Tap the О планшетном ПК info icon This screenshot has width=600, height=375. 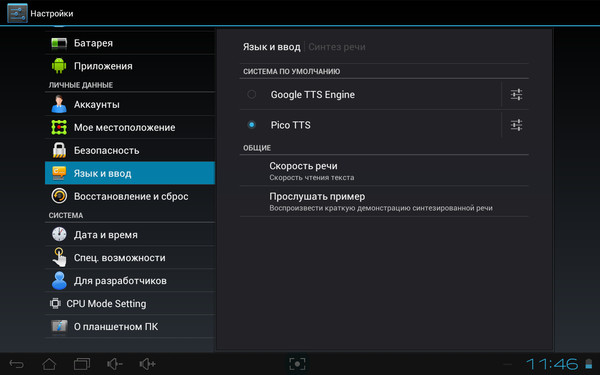tap(59, 326)
